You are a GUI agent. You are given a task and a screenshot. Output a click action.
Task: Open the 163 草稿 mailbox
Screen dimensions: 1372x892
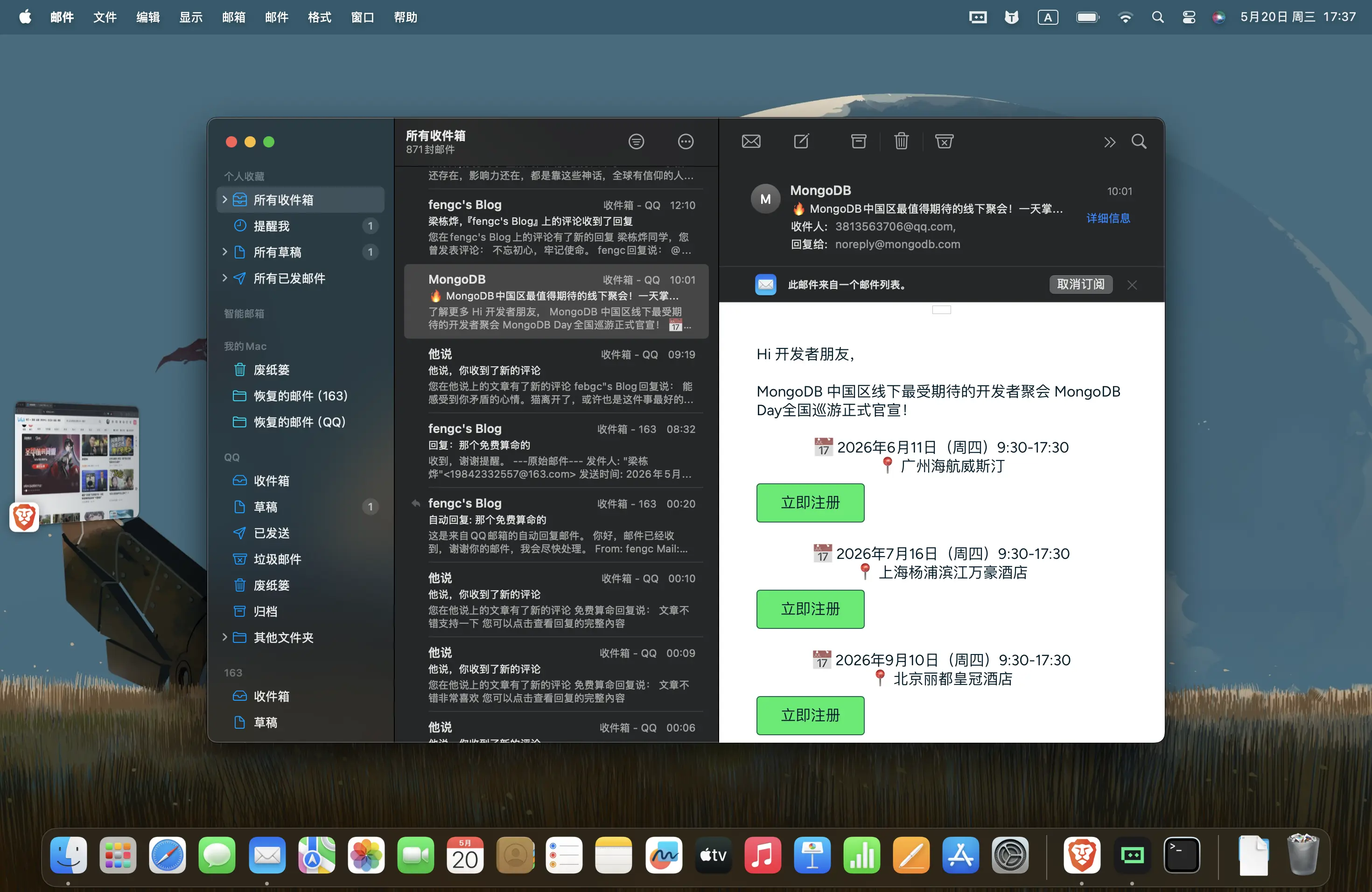pos(301,722)
